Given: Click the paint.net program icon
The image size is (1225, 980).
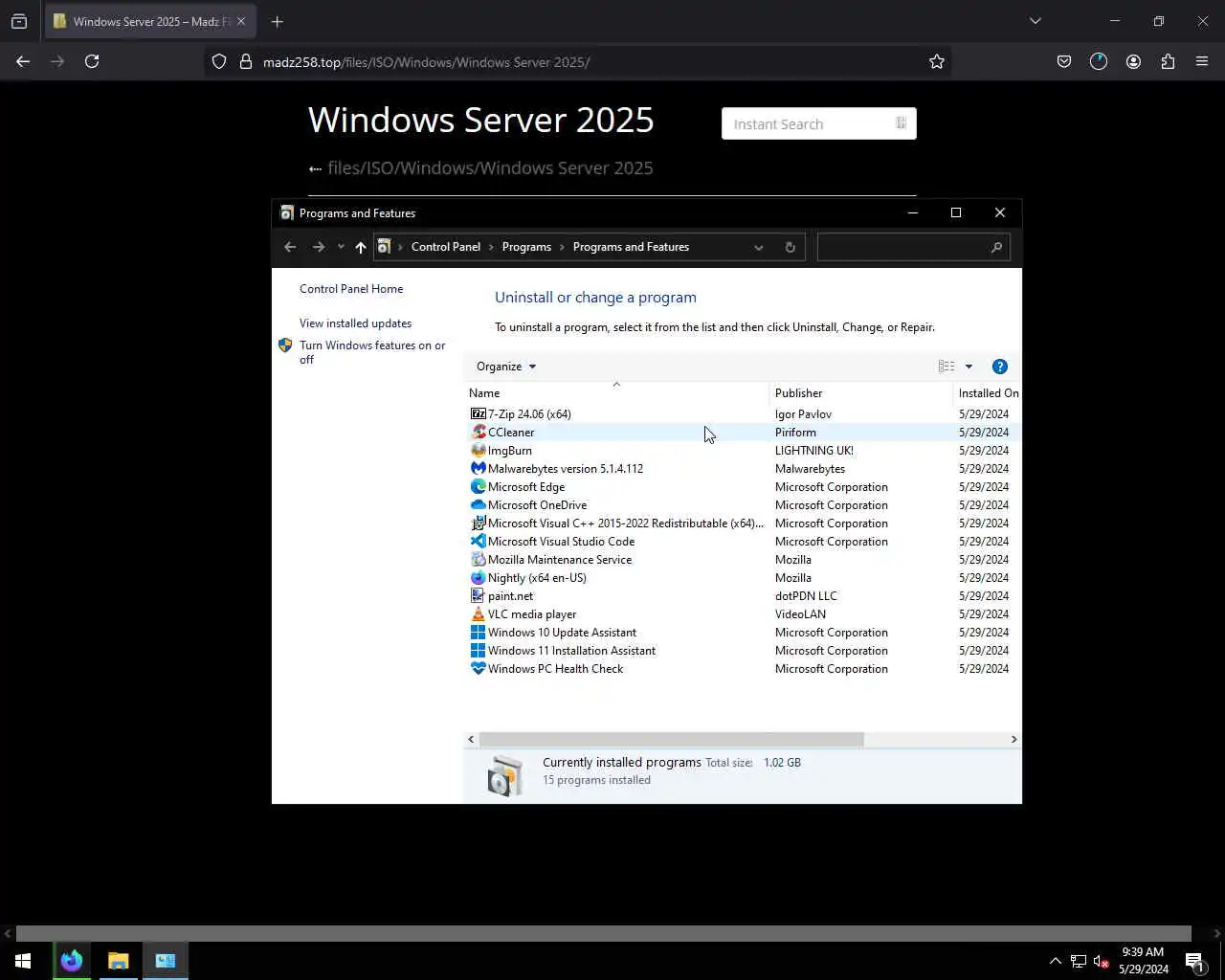Looking at the screenshot, I should click(x=479, y=596).
